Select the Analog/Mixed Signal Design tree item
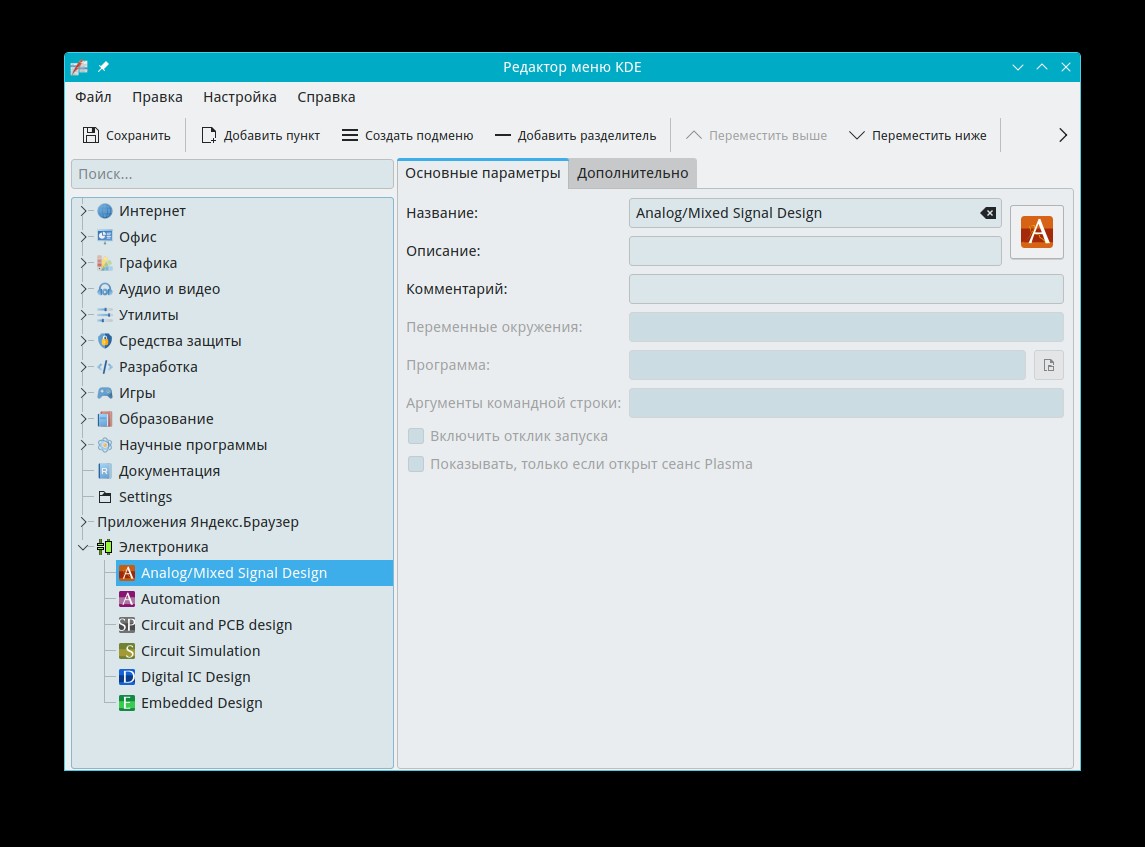Viewport: 1145px width, 847px height. 254,573
